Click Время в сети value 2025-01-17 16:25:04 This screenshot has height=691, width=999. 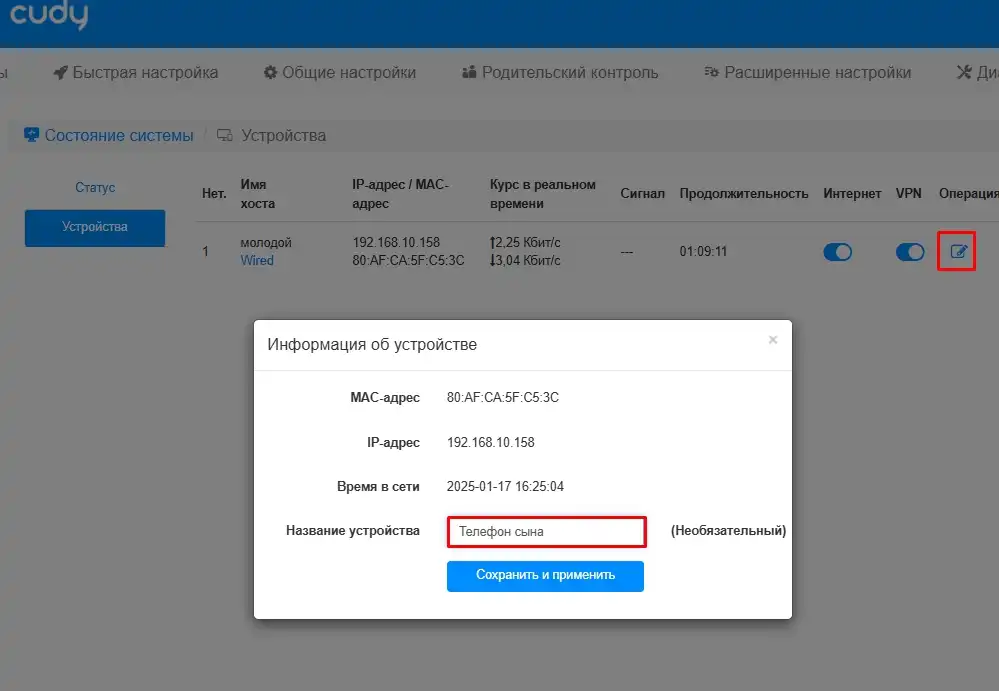pos(505,487)
